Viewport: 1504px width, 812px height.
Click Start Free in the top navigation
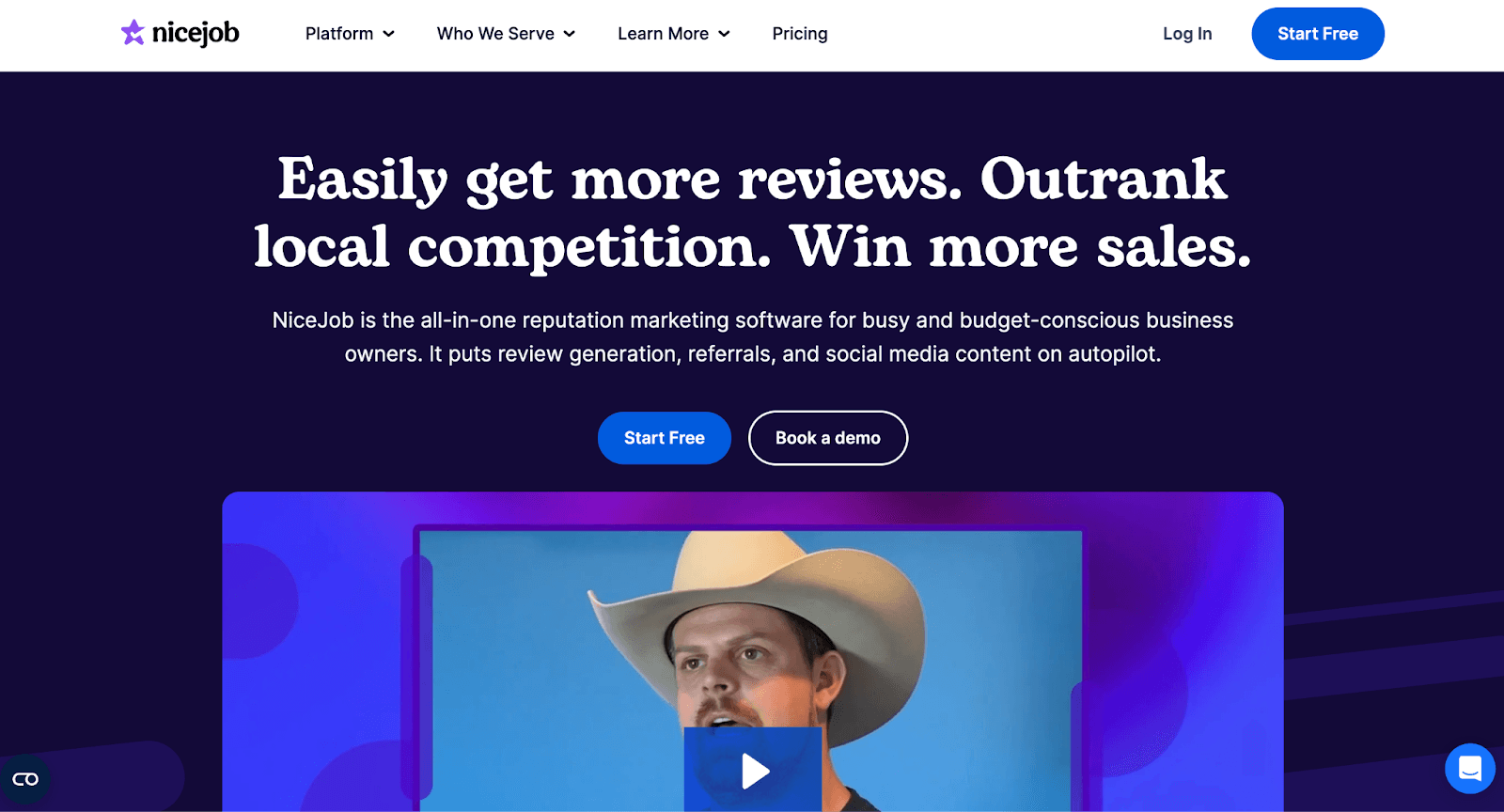pos(1318,34)
